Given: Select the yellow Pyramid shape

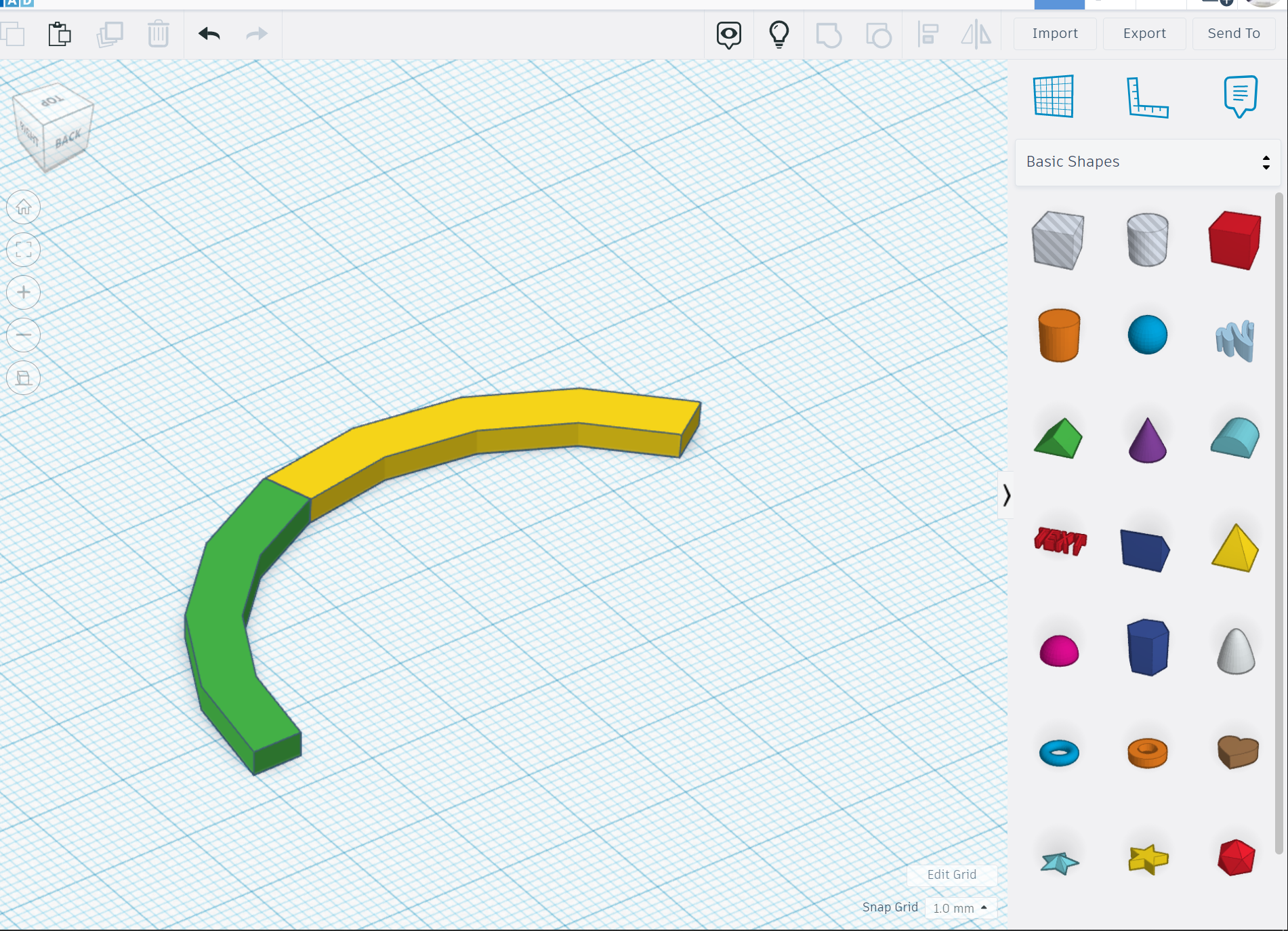Looking at the screenshot, I should (1235, 547).
